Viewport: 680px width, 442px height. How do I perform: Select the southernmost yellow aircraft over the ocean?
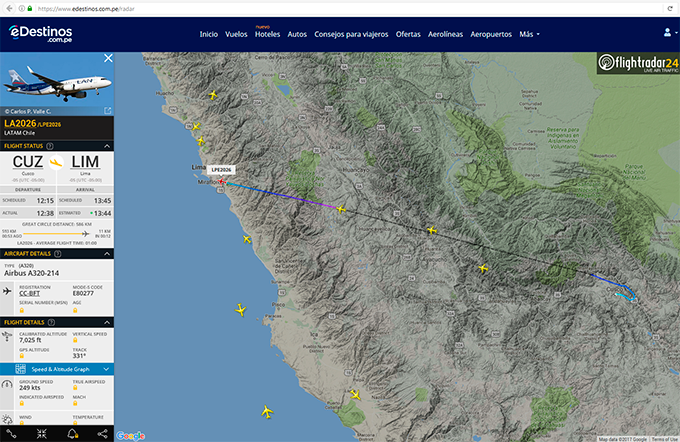267,412
